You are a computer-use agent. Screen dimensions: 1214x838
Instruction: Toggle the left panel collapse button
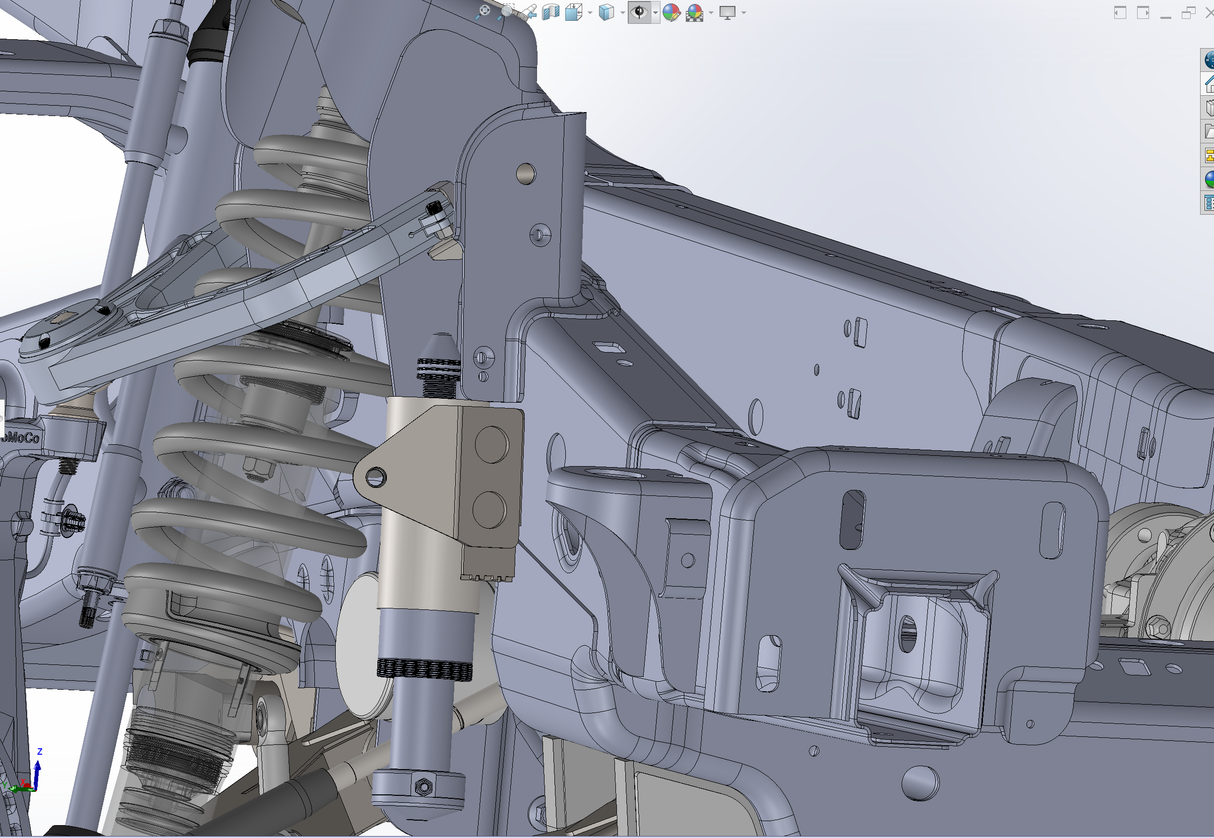click(x=1119, y=12)
